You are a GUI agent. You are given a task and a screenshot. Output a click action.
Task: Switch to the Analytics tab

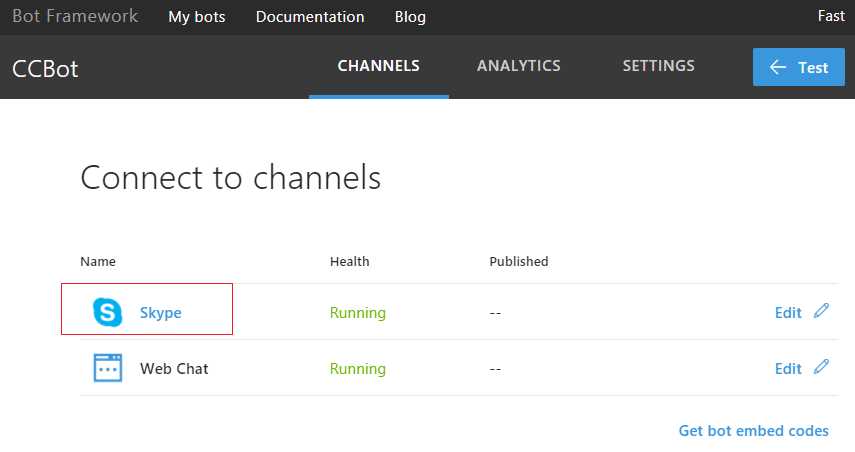point(519,66)
